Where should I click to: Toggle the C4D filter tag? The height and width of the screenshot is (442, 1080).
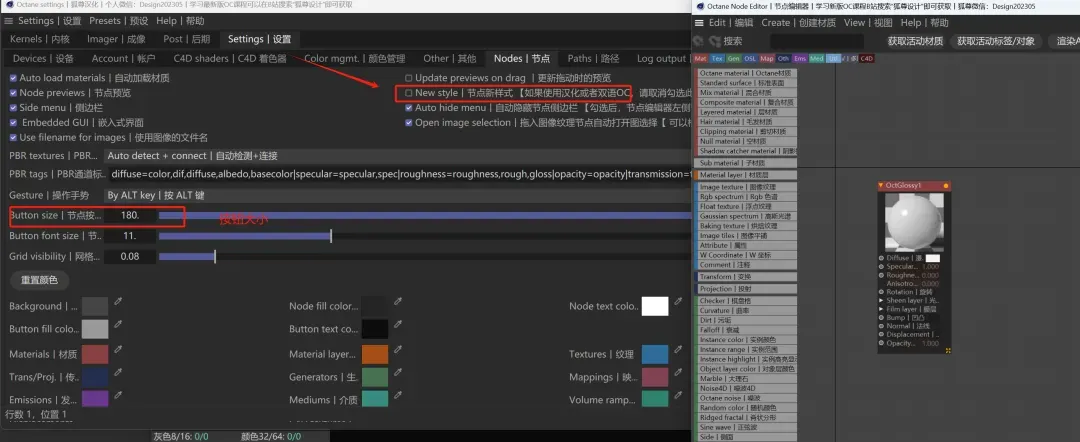[866, 59]
